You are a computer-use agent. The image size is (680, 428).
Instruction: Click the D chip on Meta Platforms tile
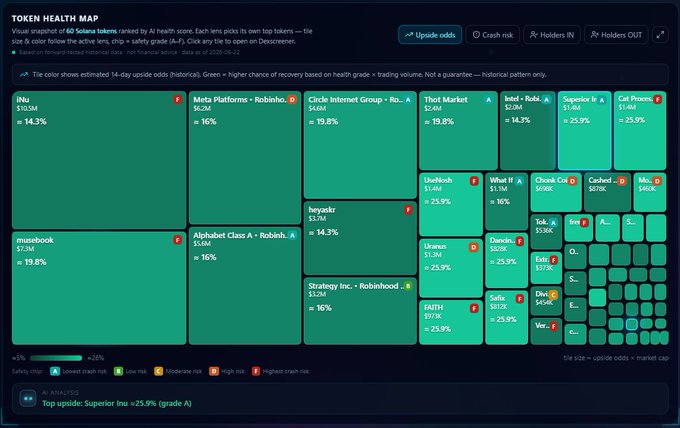click(292, 99)
